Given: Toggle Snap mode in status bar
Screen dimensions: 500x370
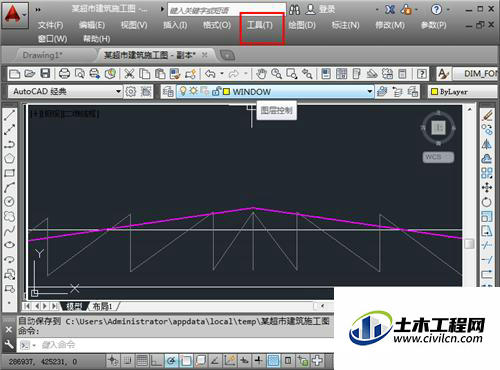Looking at the screenshot, I should (127, 361).
